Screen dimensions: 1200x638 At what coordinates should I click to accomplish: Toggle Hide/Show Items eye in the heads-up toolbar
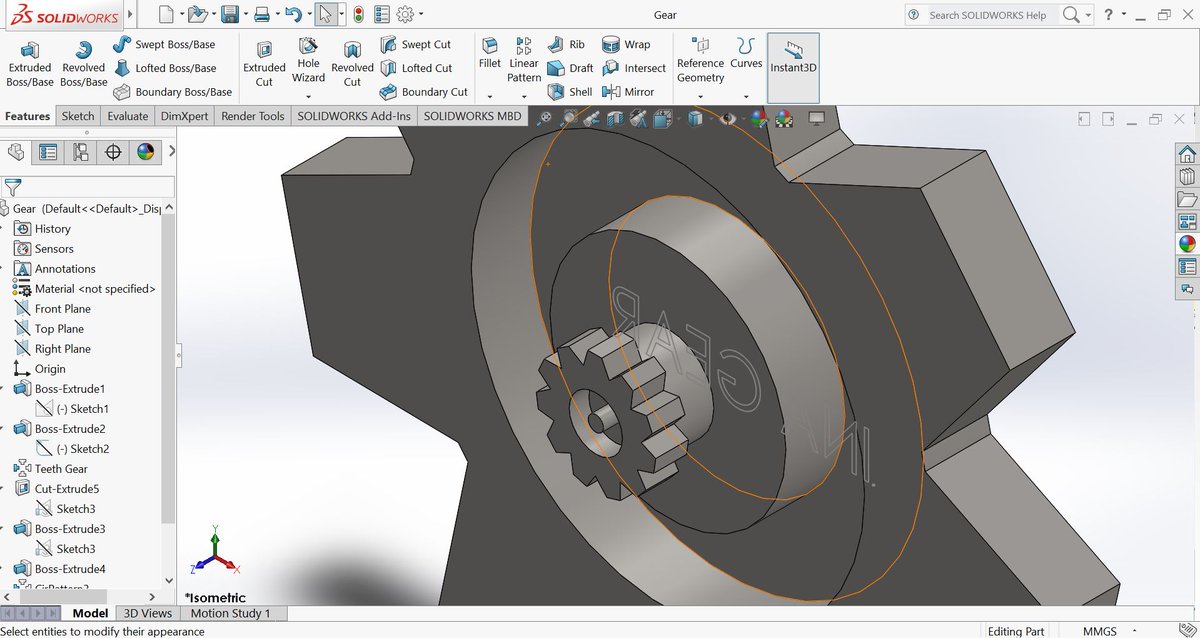coord(727,118)
